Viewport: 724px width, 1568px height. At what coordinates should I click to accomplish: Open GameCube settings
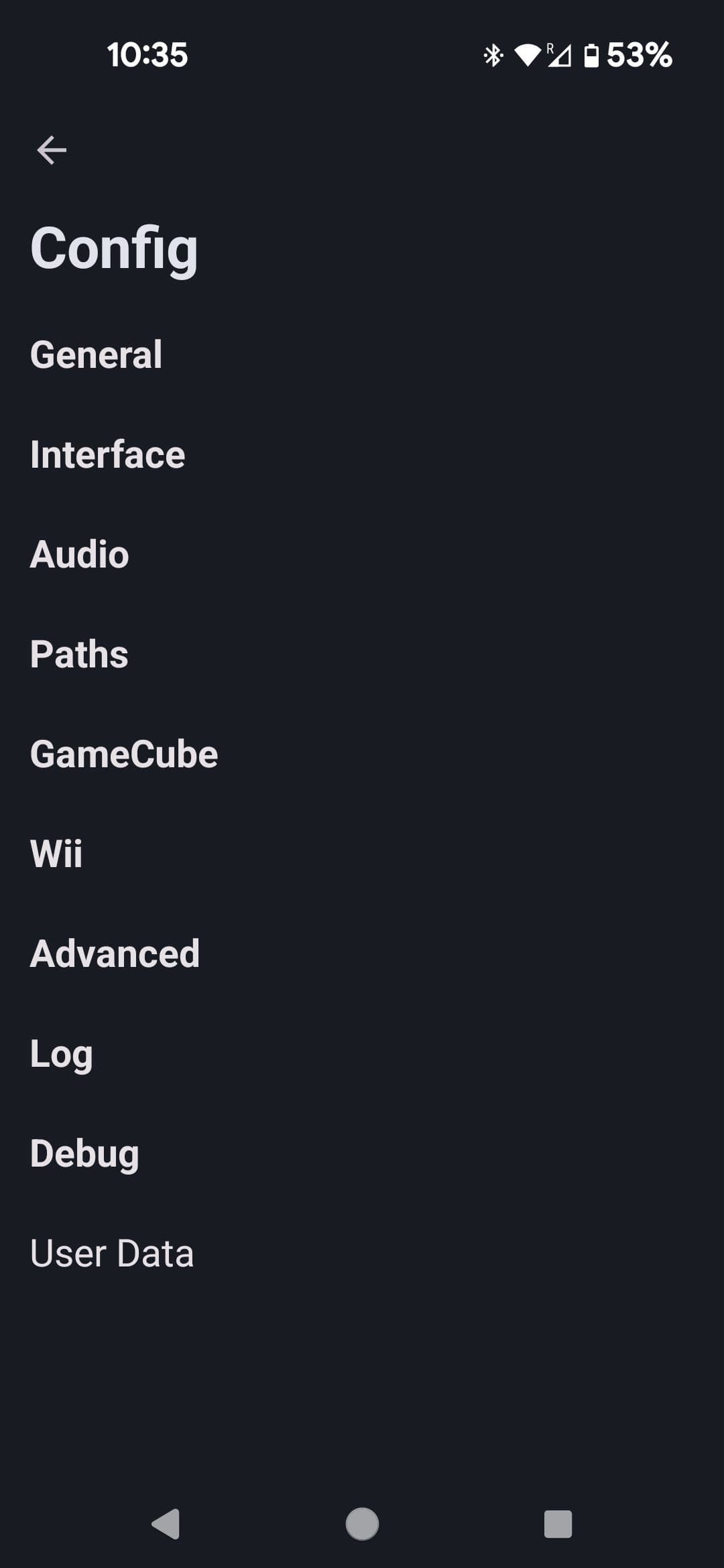point(124,754)
